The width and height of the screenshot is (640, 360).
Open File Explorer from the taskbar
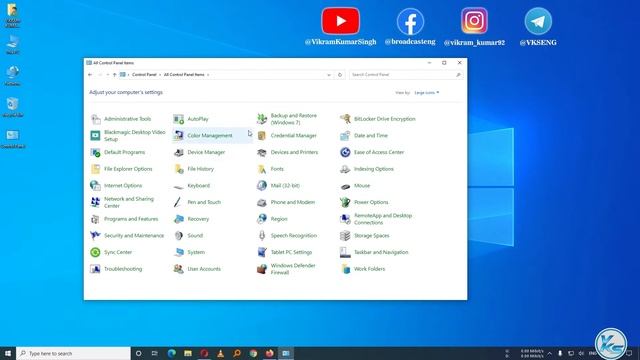(188, 353)
